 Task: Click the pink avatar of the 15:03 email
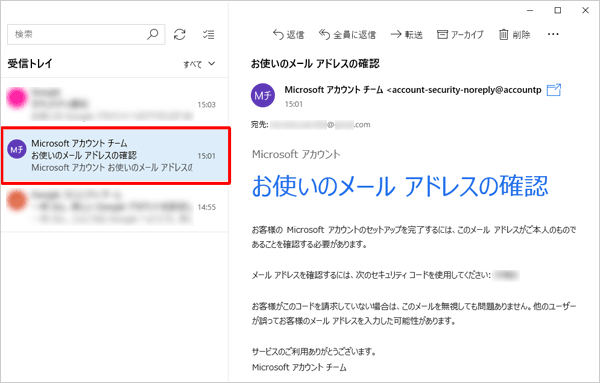click(17, 98)
